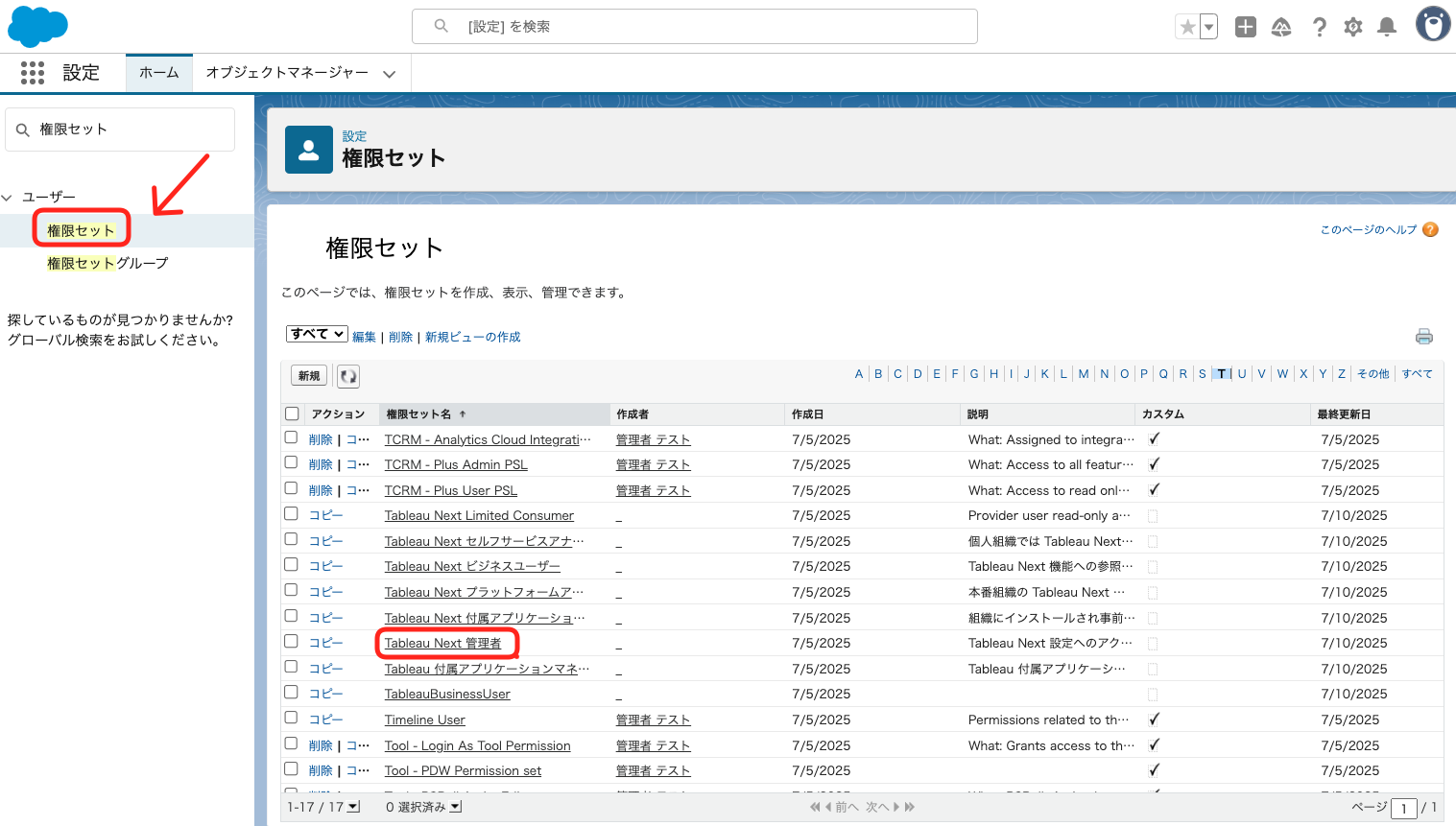
Task: Click the 削除 view link beside 編集
Action: pyautogui.click(x=400, y=337)
